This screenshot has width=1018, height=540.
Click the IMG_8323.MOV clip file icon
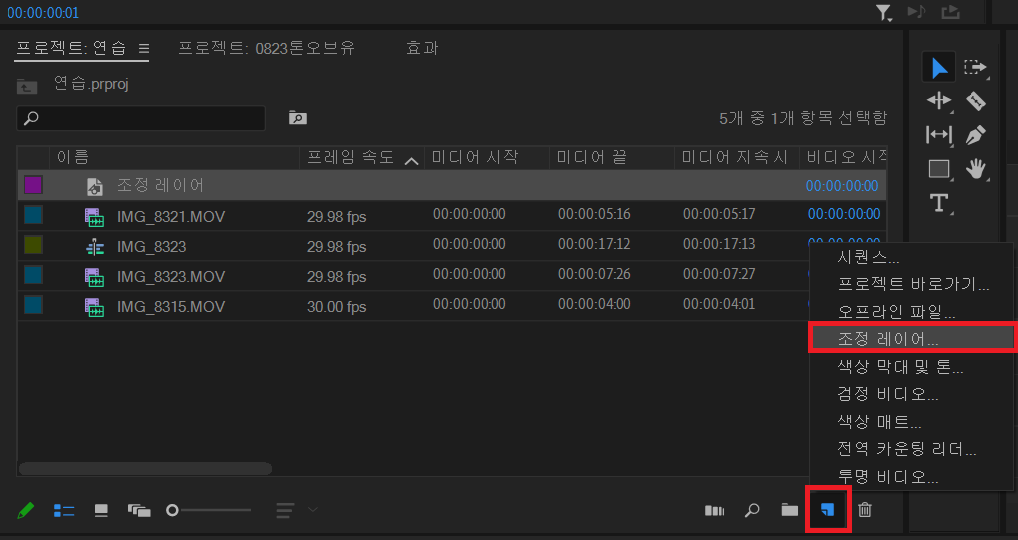[94, 277]
